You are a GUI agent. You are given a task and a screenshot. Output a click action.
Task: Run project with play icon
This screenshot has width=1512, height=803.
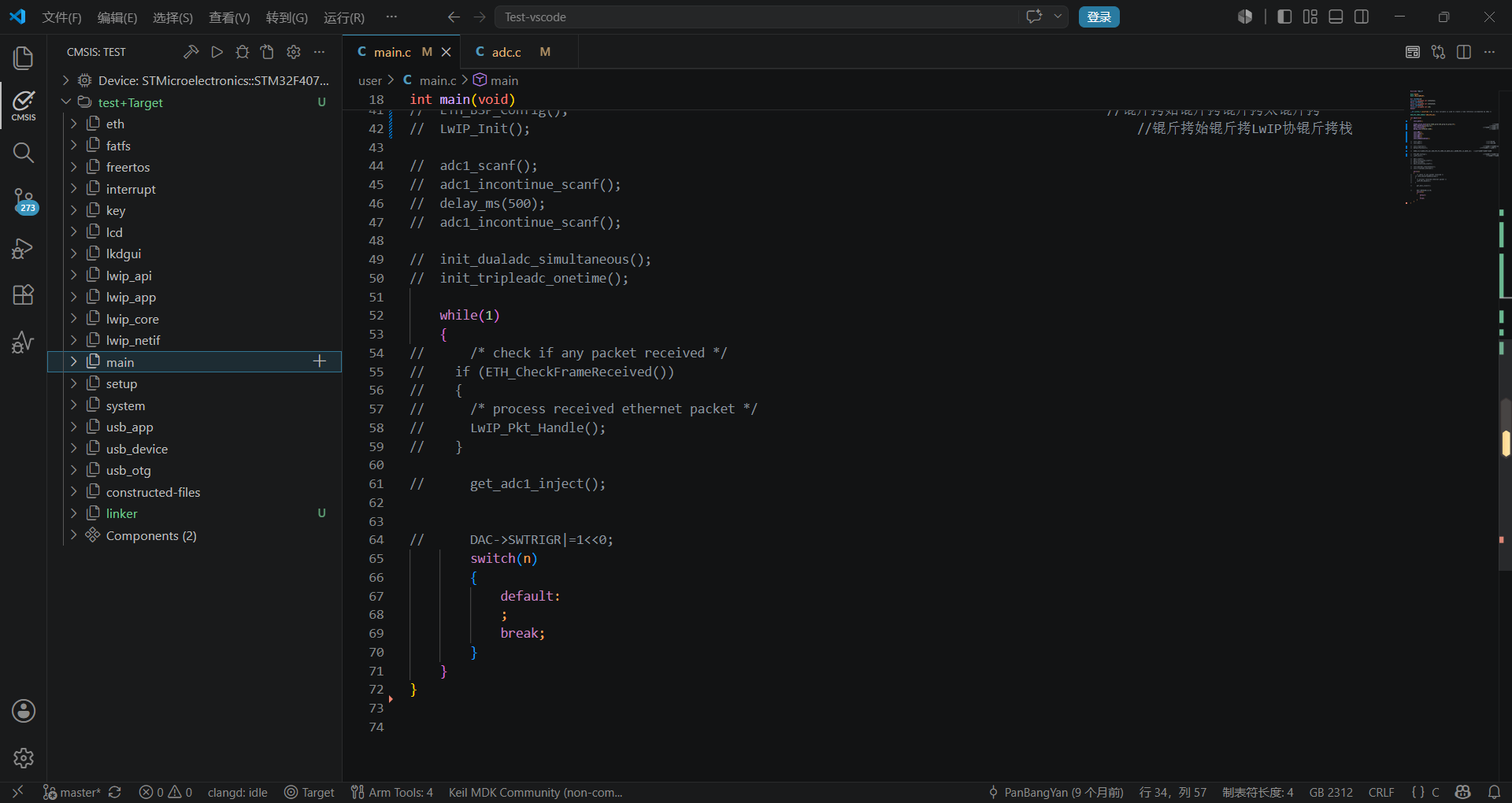pyautogui.click(x=217, y=52)
